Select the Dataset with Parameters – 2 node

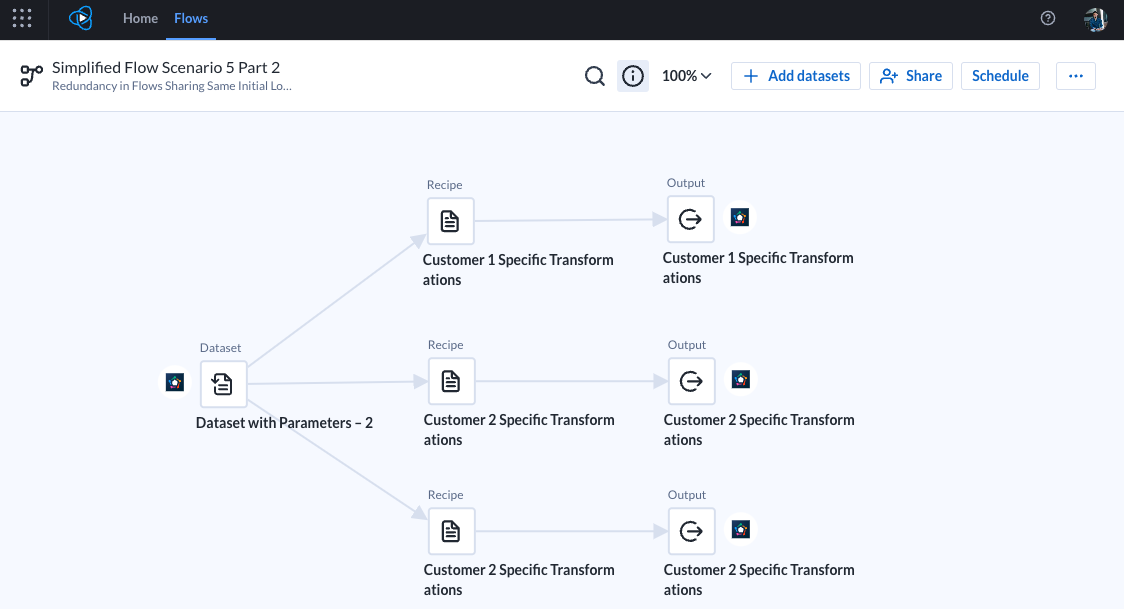pyautogui.click(x=223, y=383)
